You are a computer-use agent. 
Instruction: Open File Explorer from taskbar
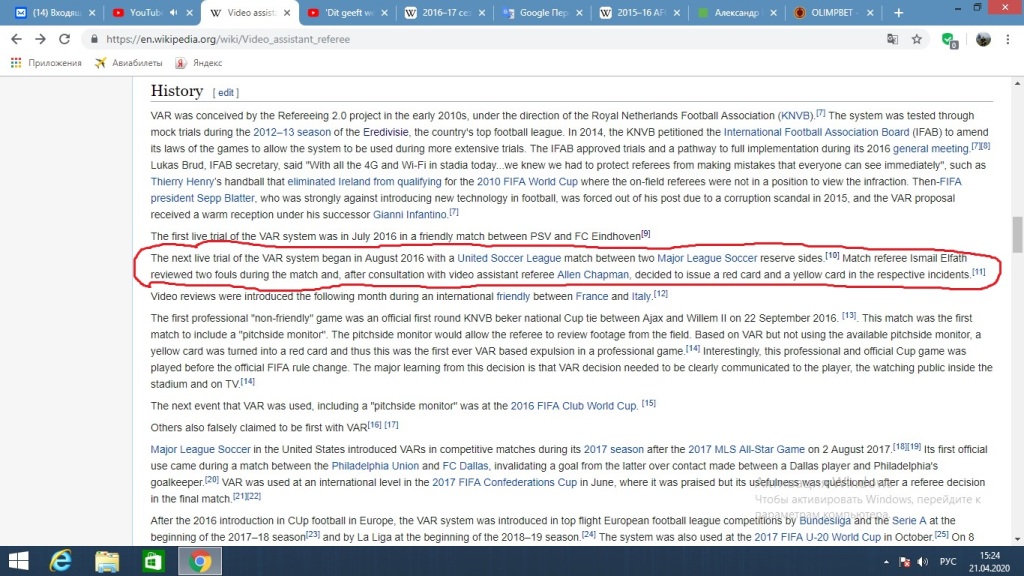pos(107,561)
